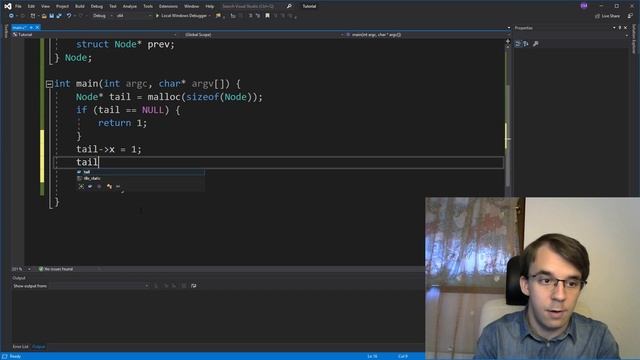Viewport: 640px width, 360px height.
Task: Toggle the orange IntelliSense filter icon
Action: click(109, 187)
